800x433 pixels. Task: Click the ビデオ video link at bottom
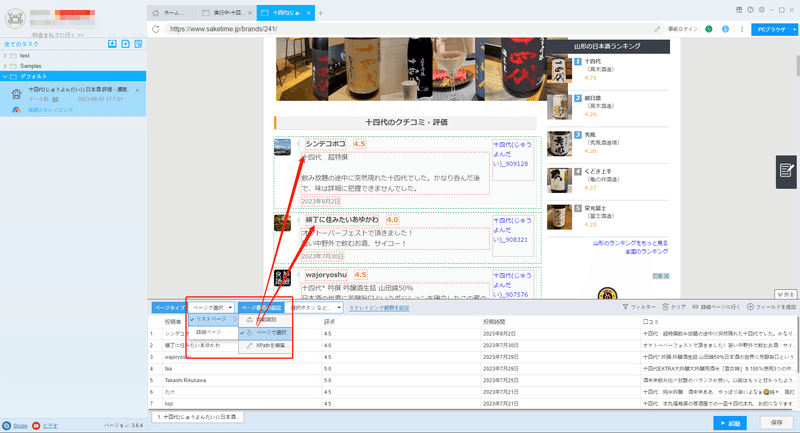pyautogui.click(x=50, y=426)
